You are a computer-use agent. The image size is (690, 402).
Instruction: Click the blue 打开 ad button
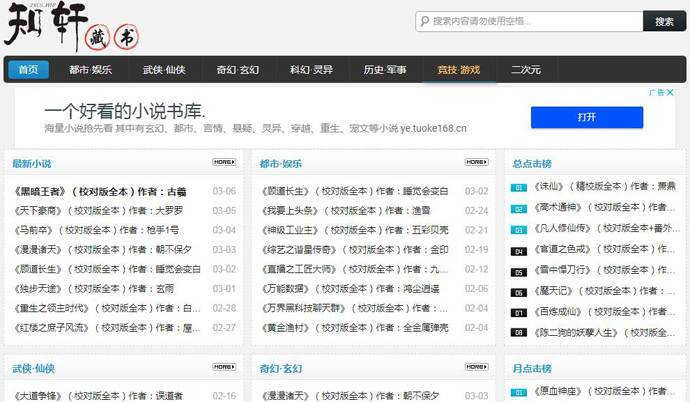tap(587, 117)
